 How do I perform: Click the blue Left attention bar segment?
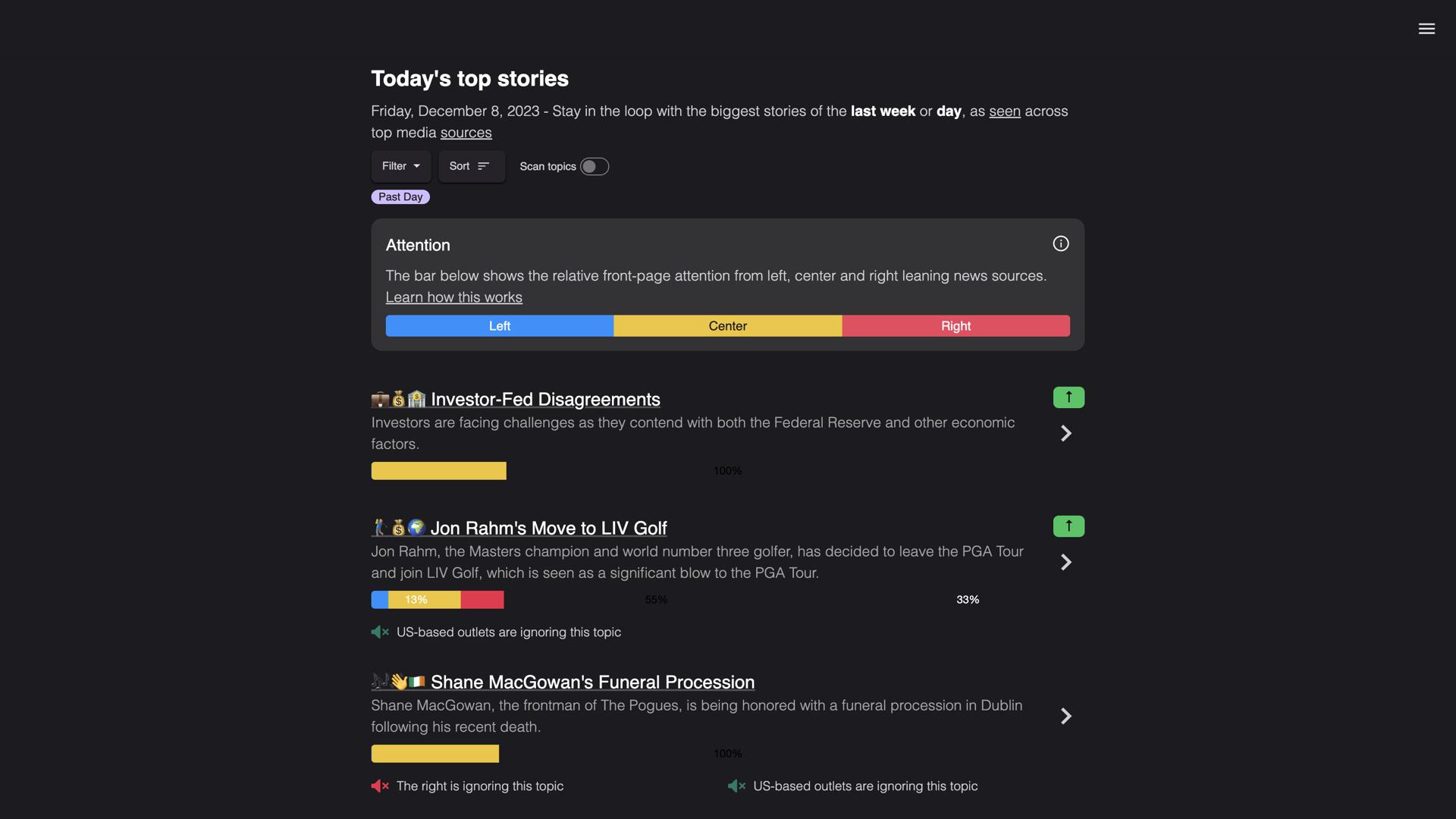tap(499, 326)
